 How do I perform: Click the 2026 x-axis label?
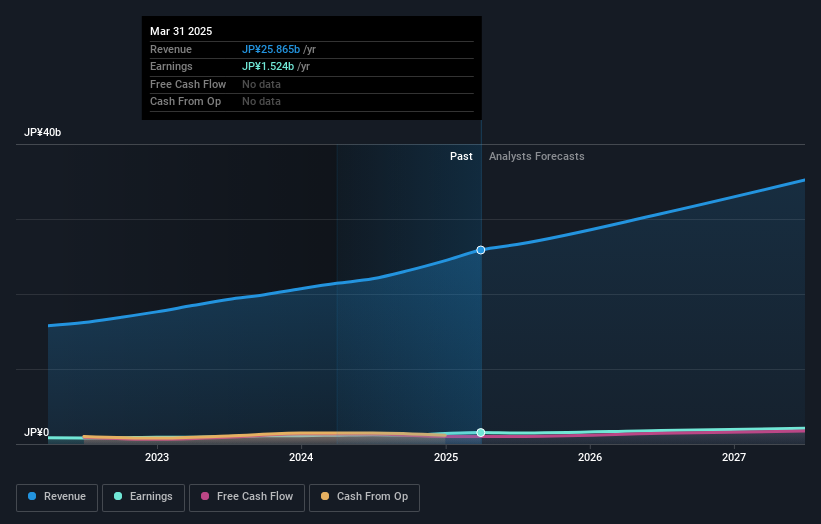click(x=590, y=458)
